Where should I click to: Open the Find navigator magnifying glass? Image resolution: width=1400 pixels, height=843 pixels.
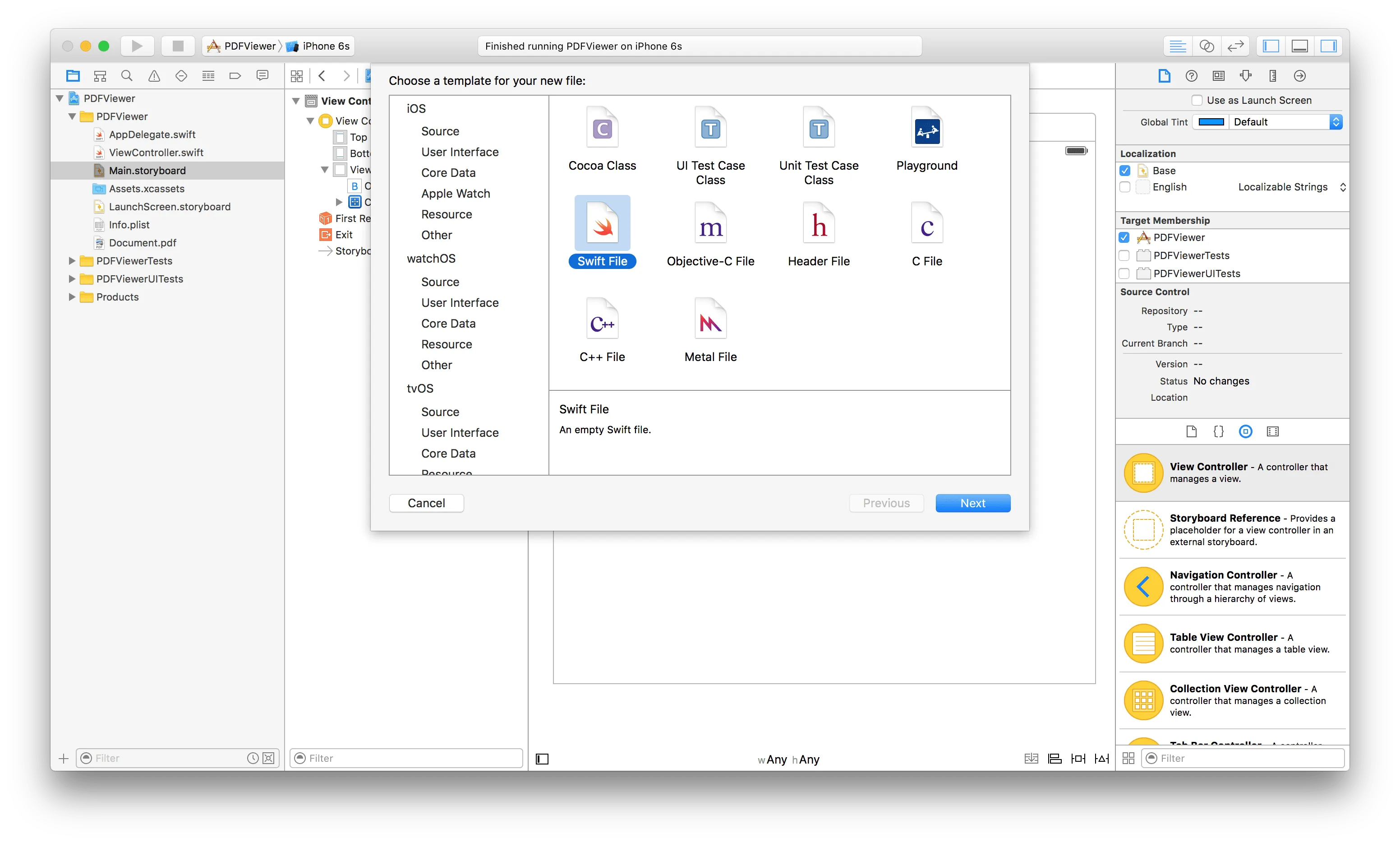click(x=126, y=75)
